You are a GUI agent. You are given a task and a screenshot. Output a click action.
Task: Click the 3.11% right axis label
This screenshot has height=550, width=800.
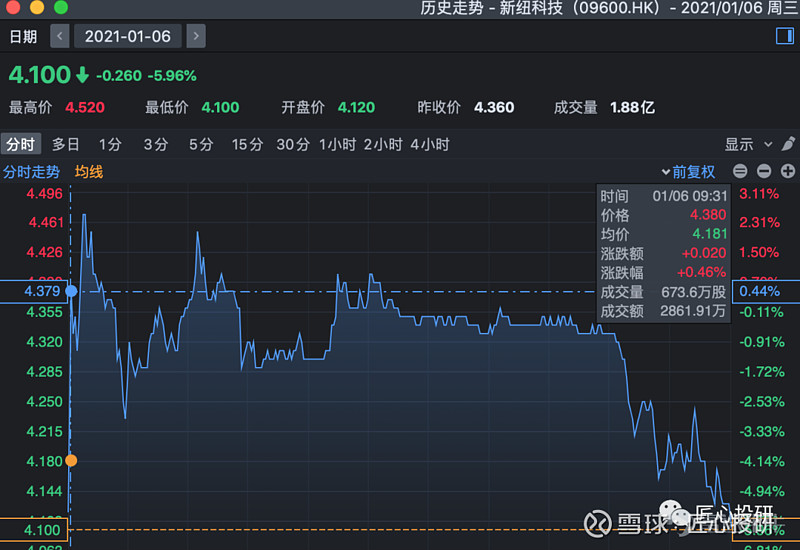[x=759, y=194]
